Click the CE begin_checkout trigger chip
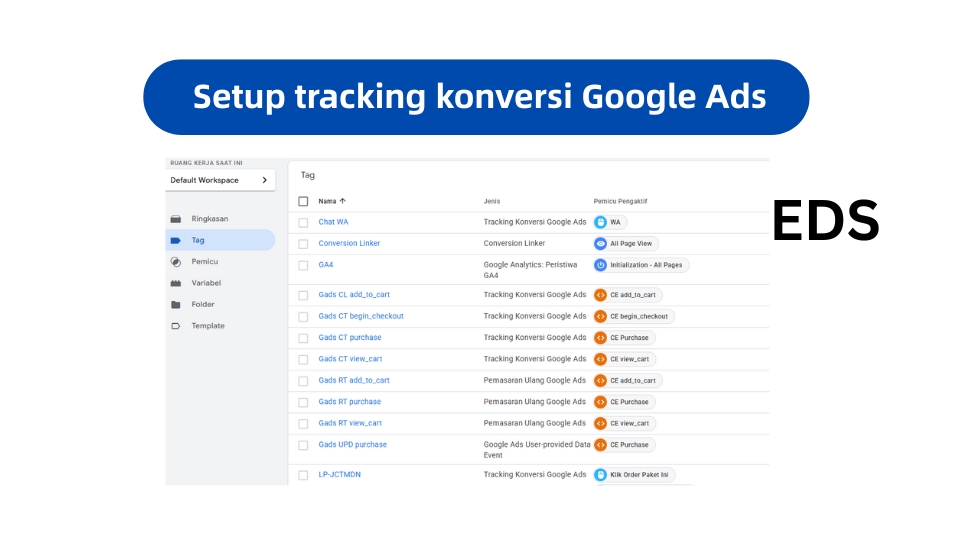The height and width of the screenshot is (540, 960). (x=634, y=316)
